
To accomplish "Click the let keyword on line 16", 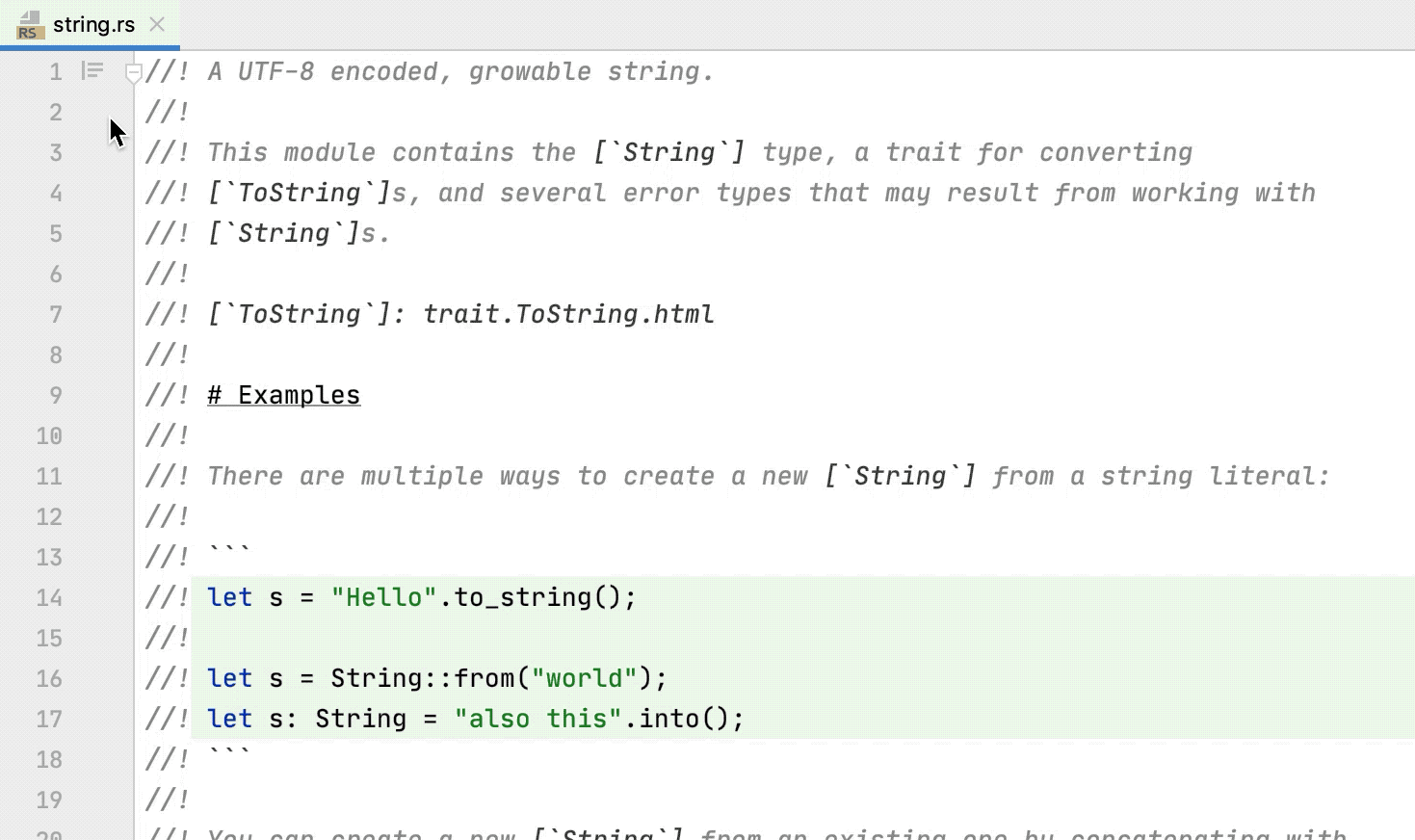I will tap(229, 678).
